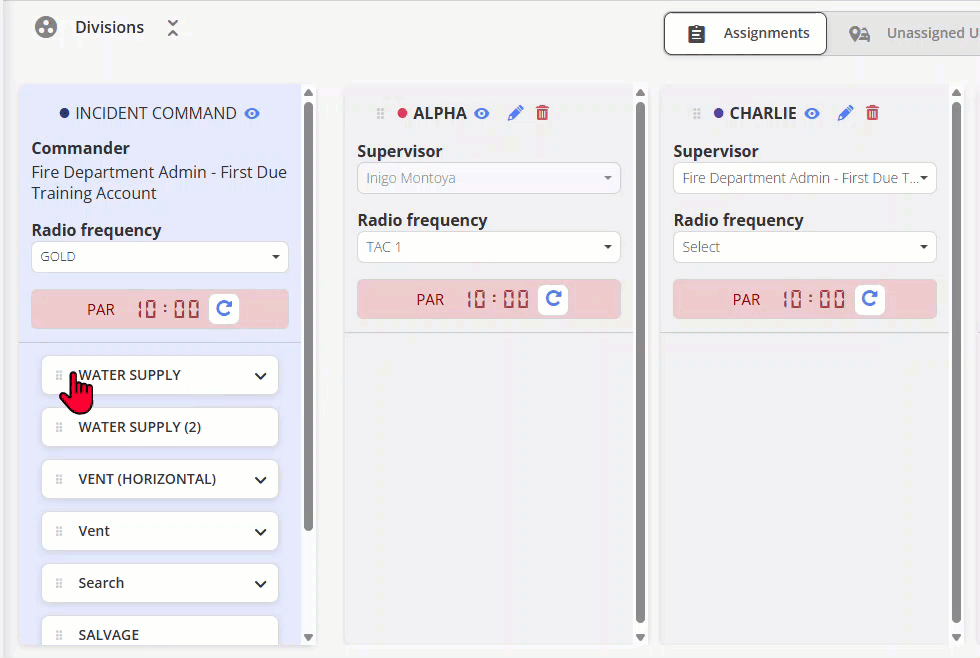
Task: Delete the ALPHA division with trash icon
Action: pyautogui.click(x=542, y=113)
